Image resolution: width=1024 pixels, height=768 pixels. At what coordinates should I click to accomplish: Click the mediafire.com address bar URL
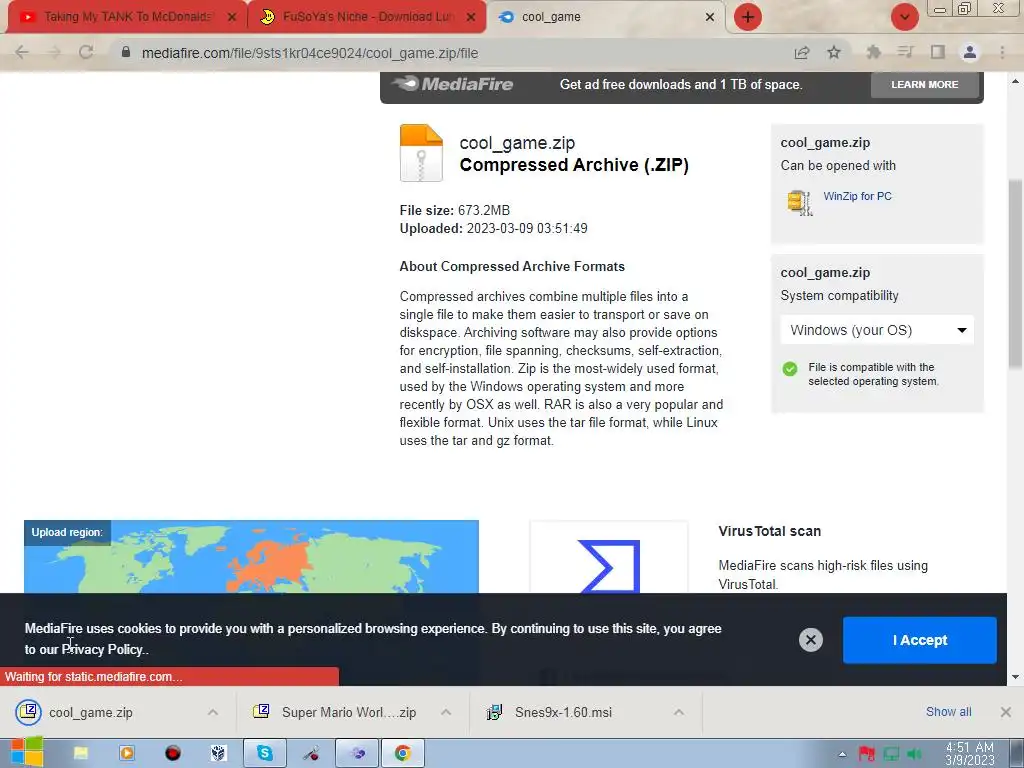pos(310,53)
